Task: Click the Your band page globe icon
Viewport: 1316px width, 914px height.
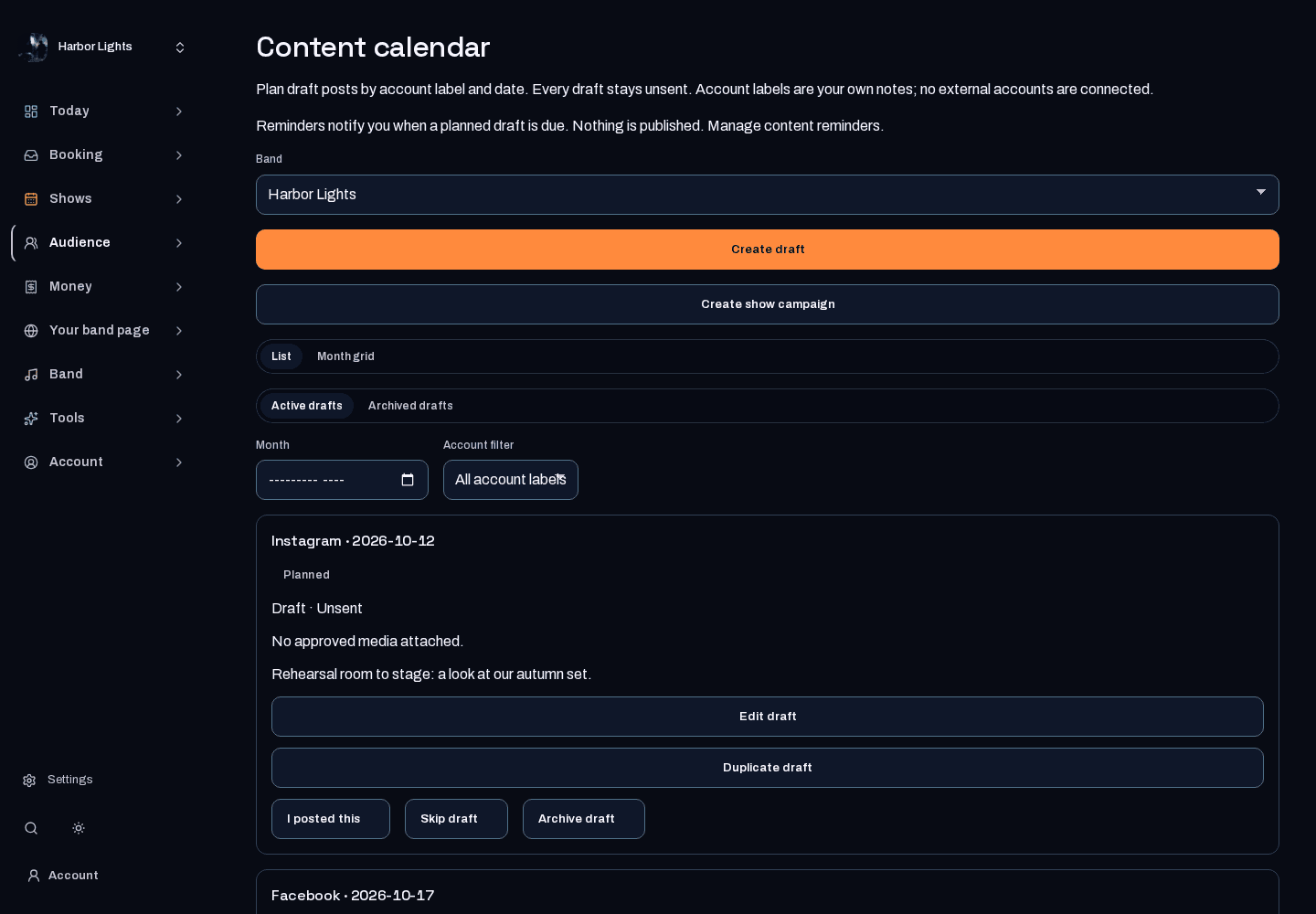Action: pos(31,331)
